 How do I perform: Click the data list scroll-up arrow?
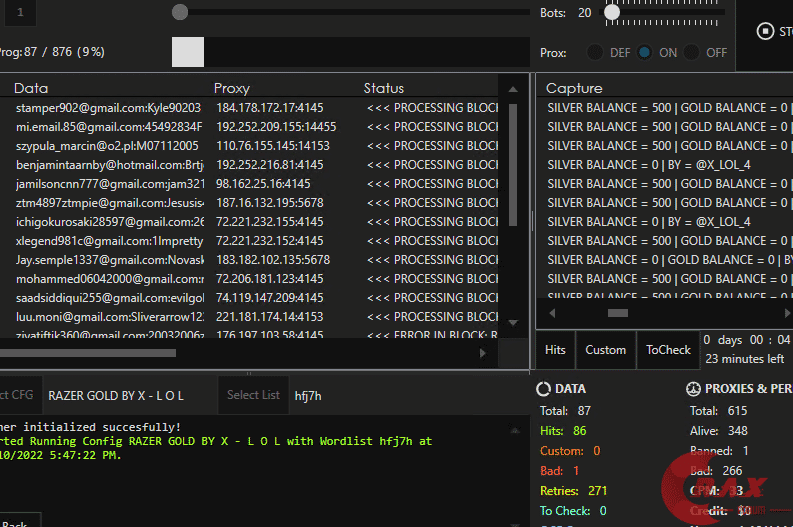[513, 87]
